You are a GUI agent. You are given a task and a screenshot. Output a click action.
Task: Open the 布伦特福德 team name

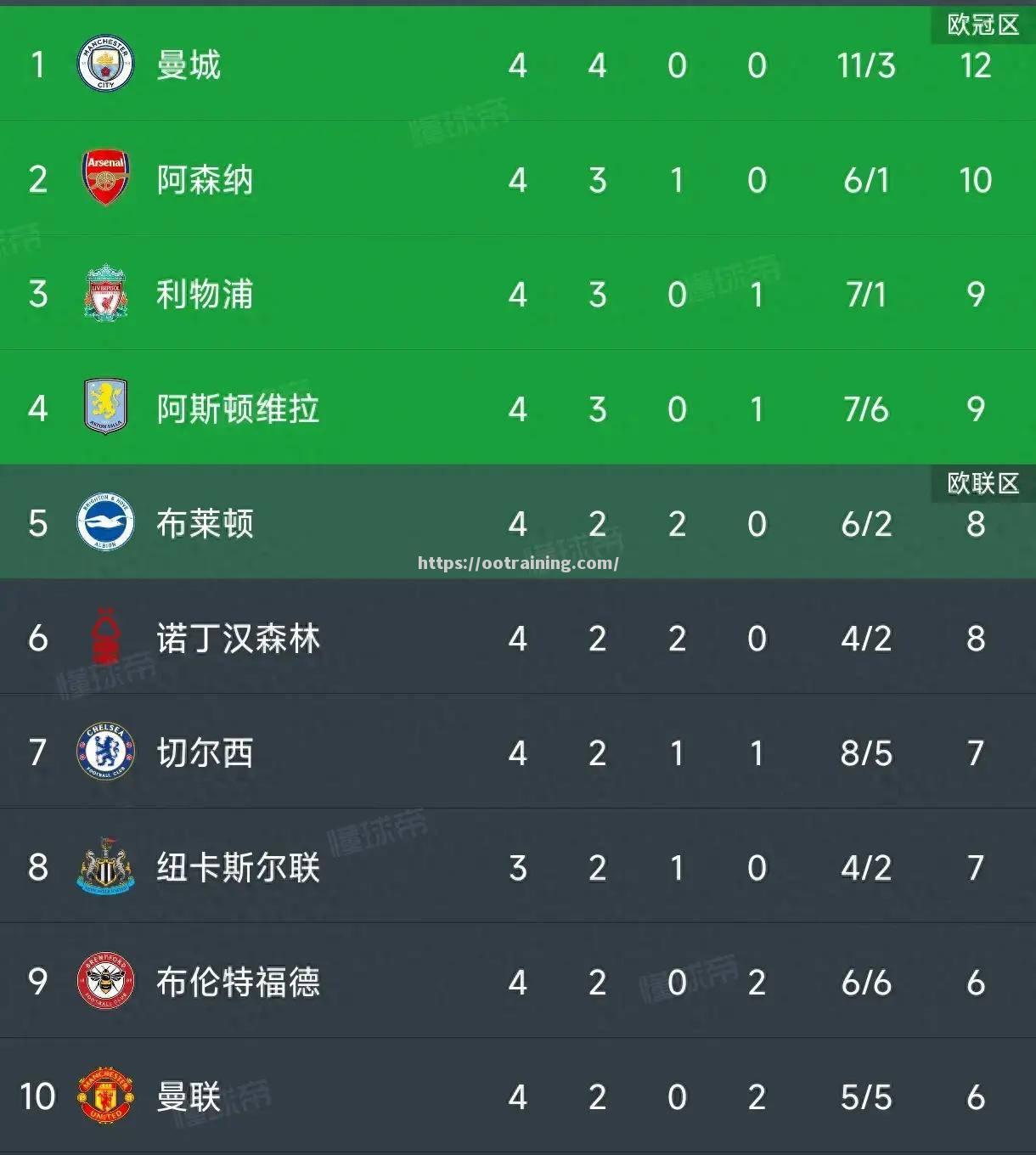coord(238,983)
